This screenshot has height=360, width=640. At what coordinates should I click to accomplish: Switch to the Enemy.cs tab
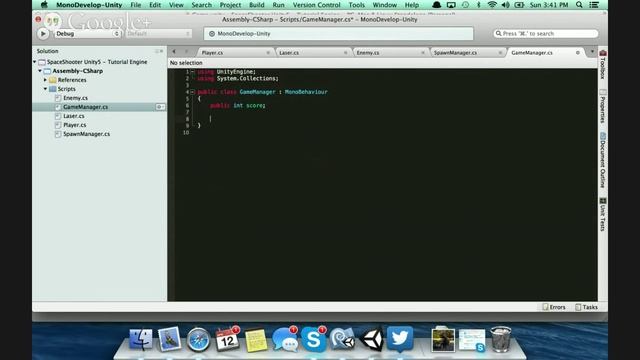(x=368, y=53)
